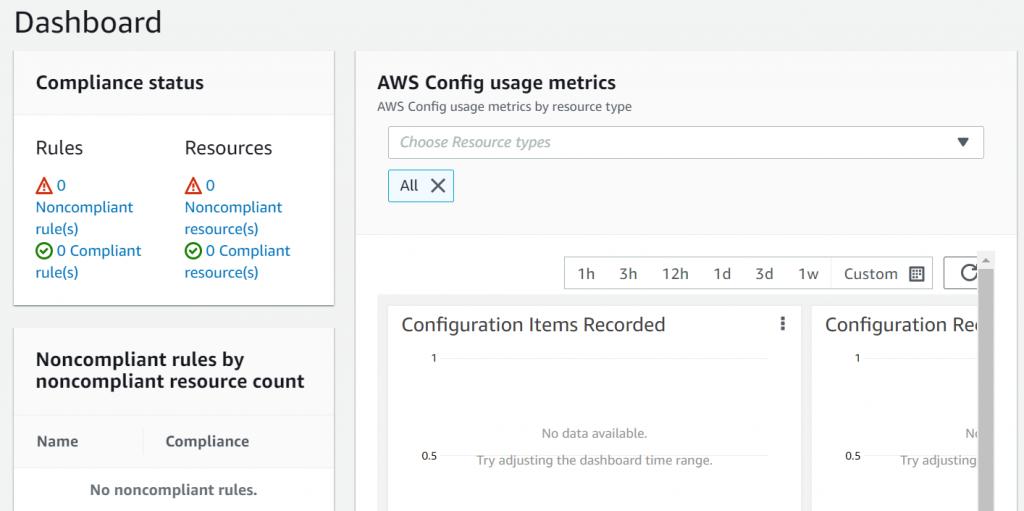Screen dimensions: 1024x511
Task: Click the green check icon for Compliant resource(s)
Action: [193, 251]
